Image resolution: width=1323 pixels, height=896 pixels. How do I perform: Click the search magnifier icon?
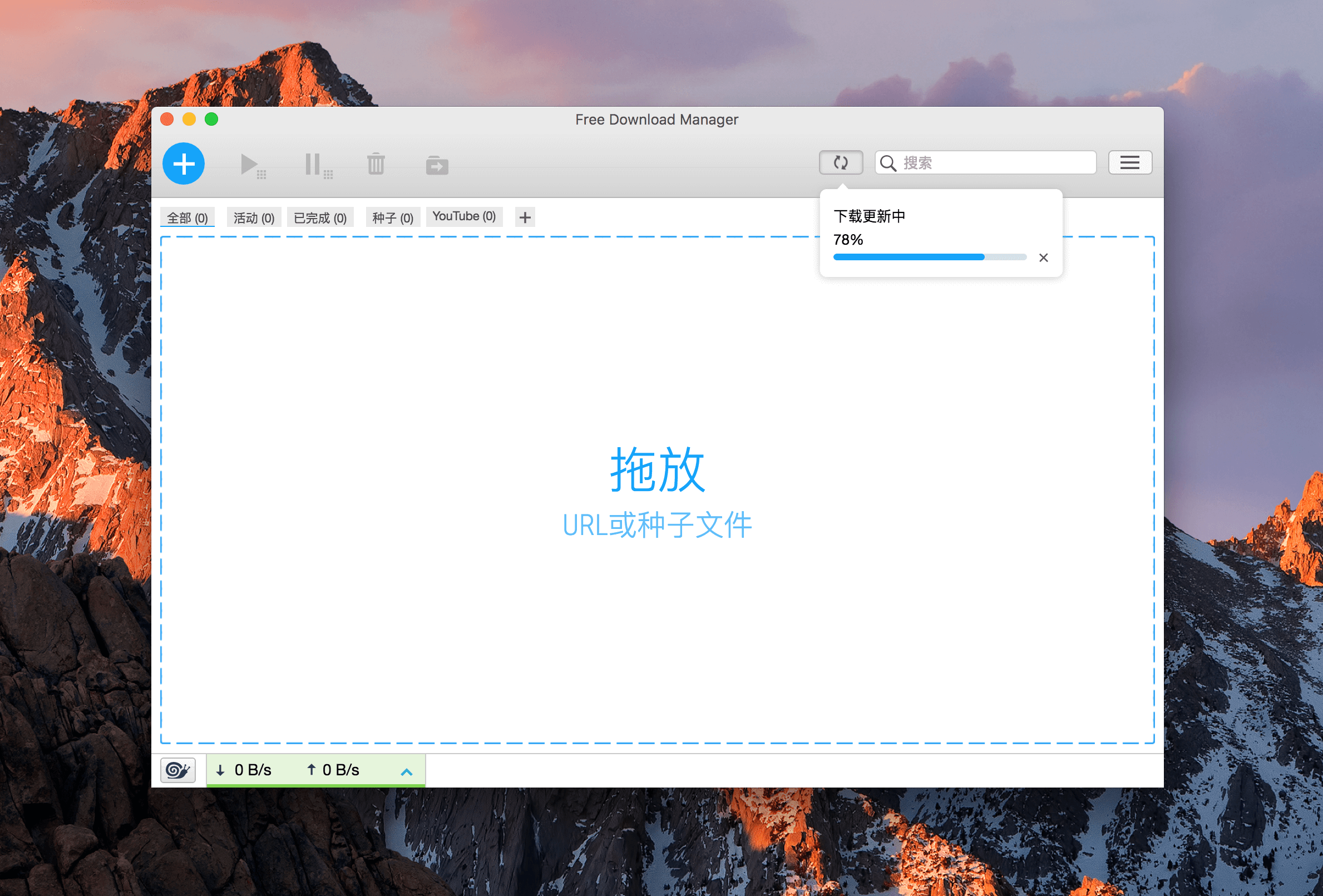(888, 164)
